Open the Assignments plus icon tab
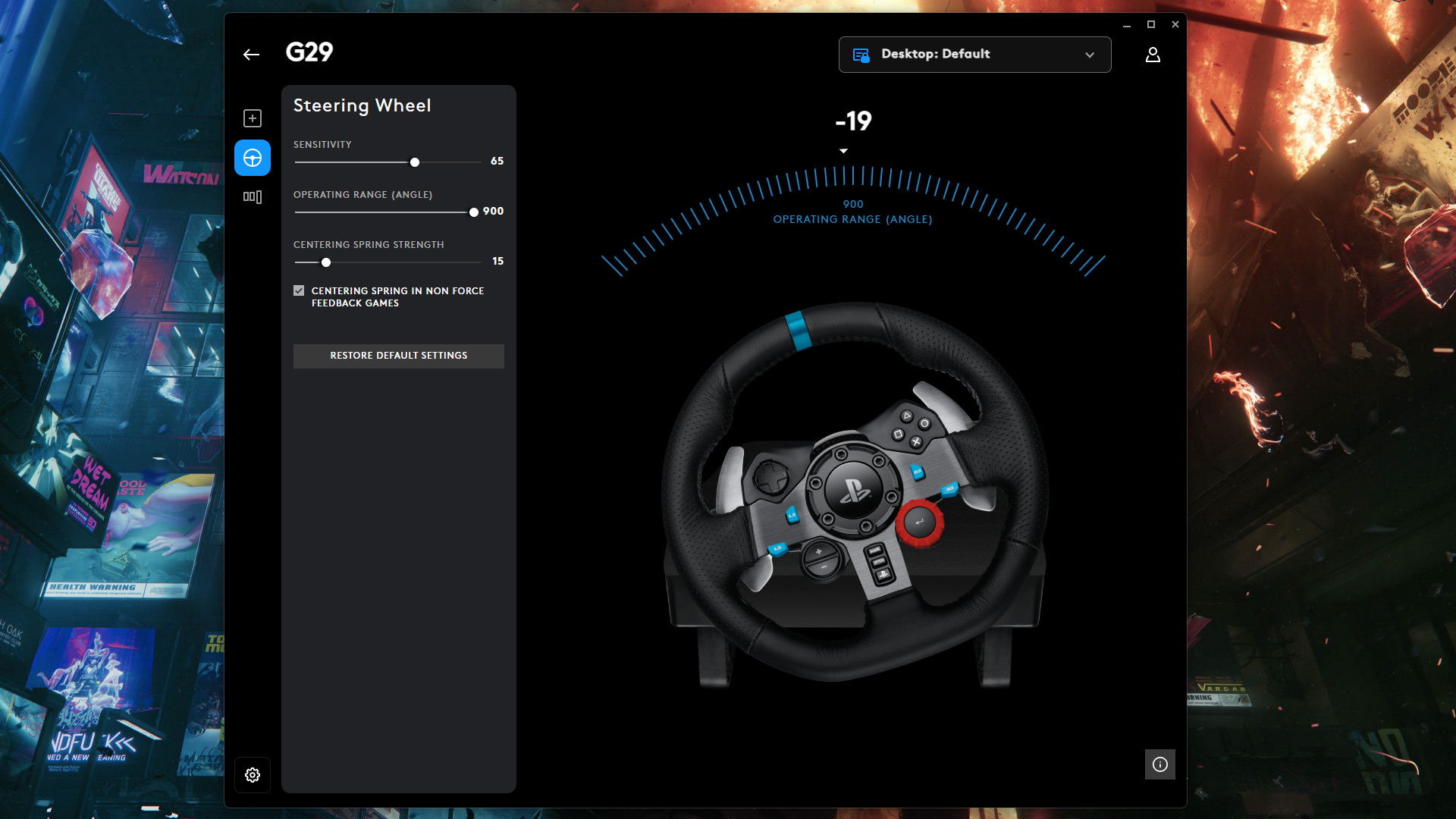The width and height of the screenshot is (1456, 819). point(253,118)
